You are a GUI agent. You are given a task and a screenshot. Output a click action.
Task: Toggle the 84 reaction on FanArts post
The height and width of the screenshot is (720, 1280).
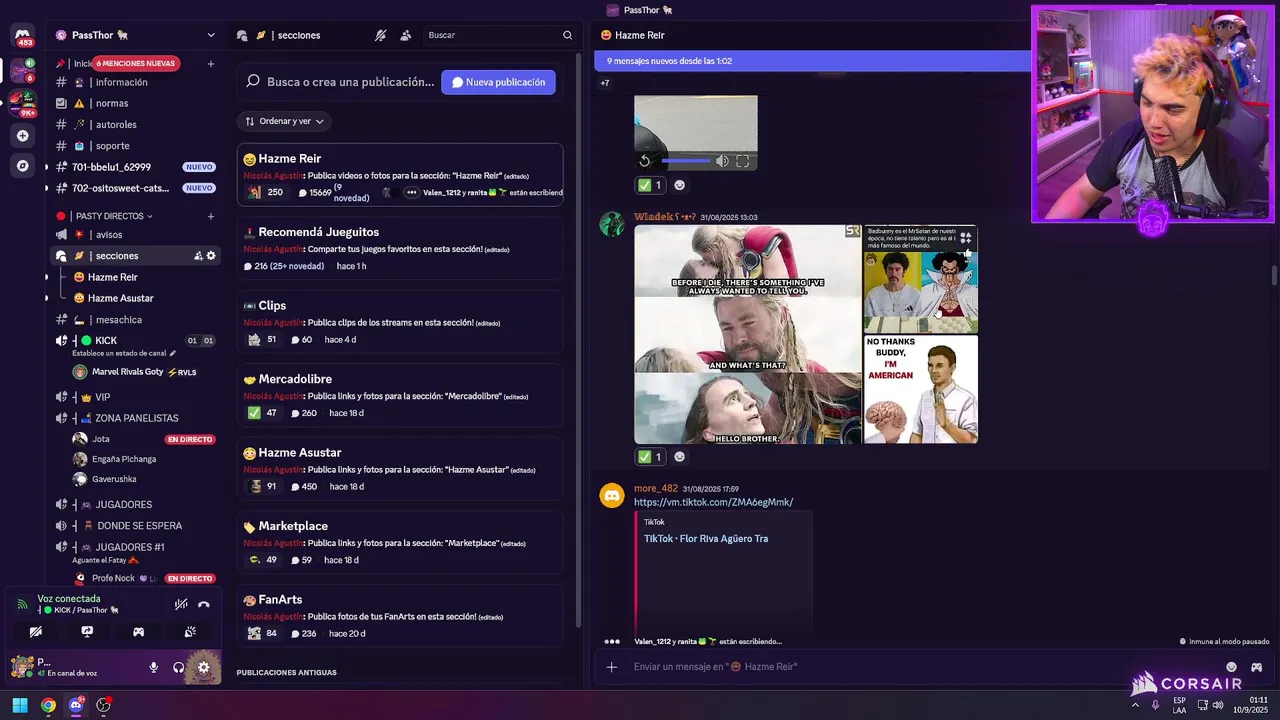(262, 633)
